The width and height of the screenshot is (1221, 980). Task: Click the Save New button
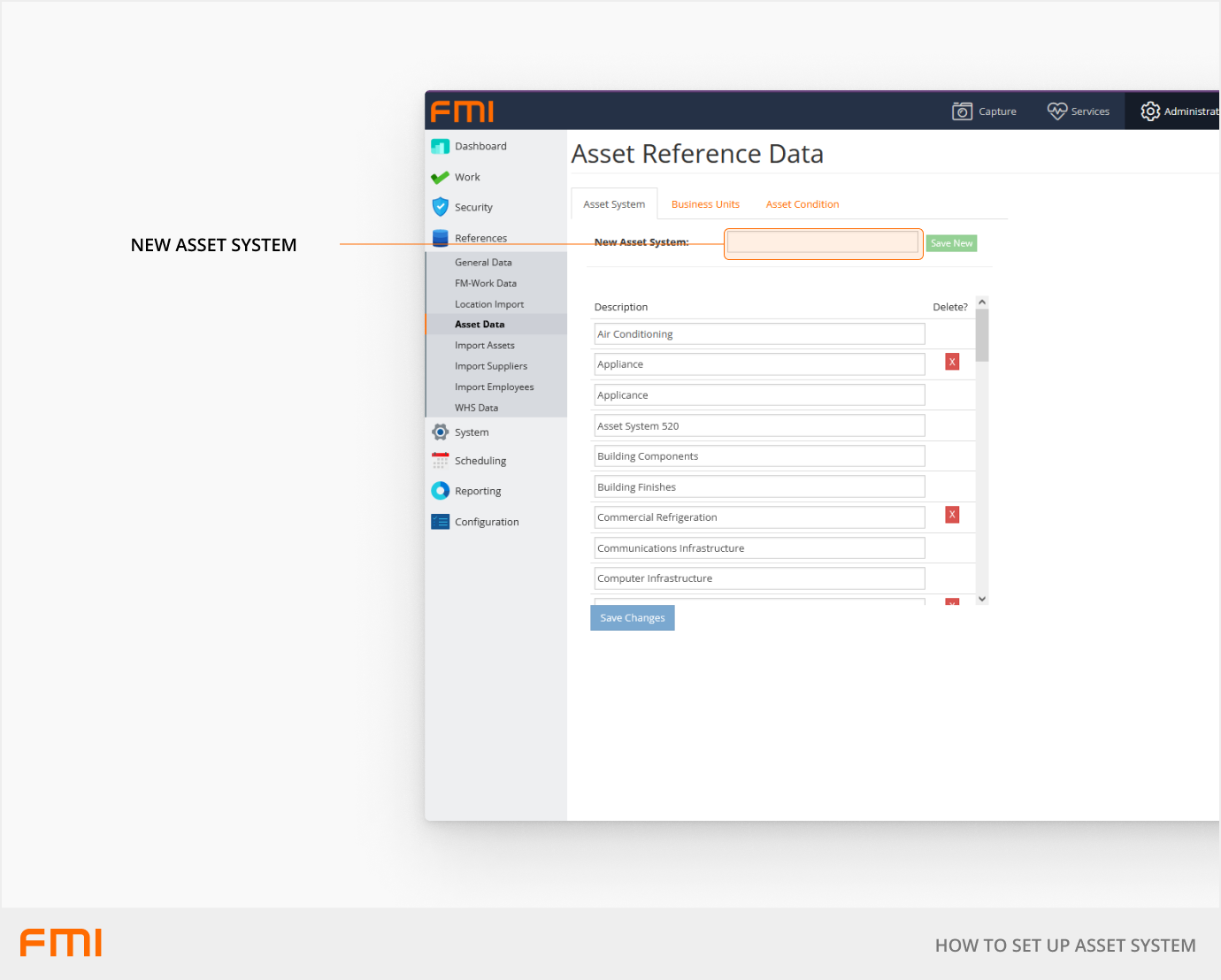[x=951, y=243]
